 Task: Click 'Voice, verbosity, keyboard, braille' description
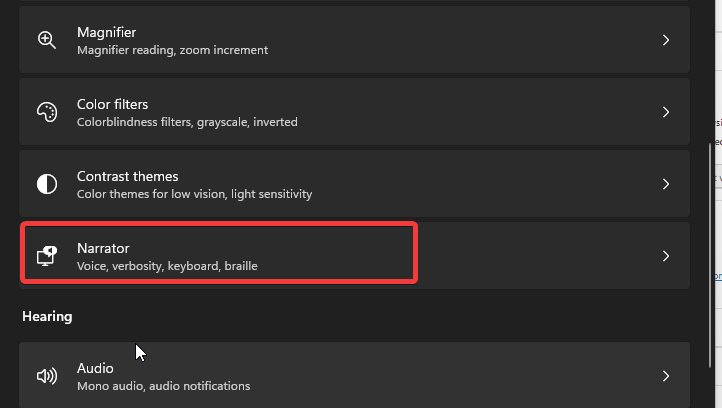coord(167,266)
